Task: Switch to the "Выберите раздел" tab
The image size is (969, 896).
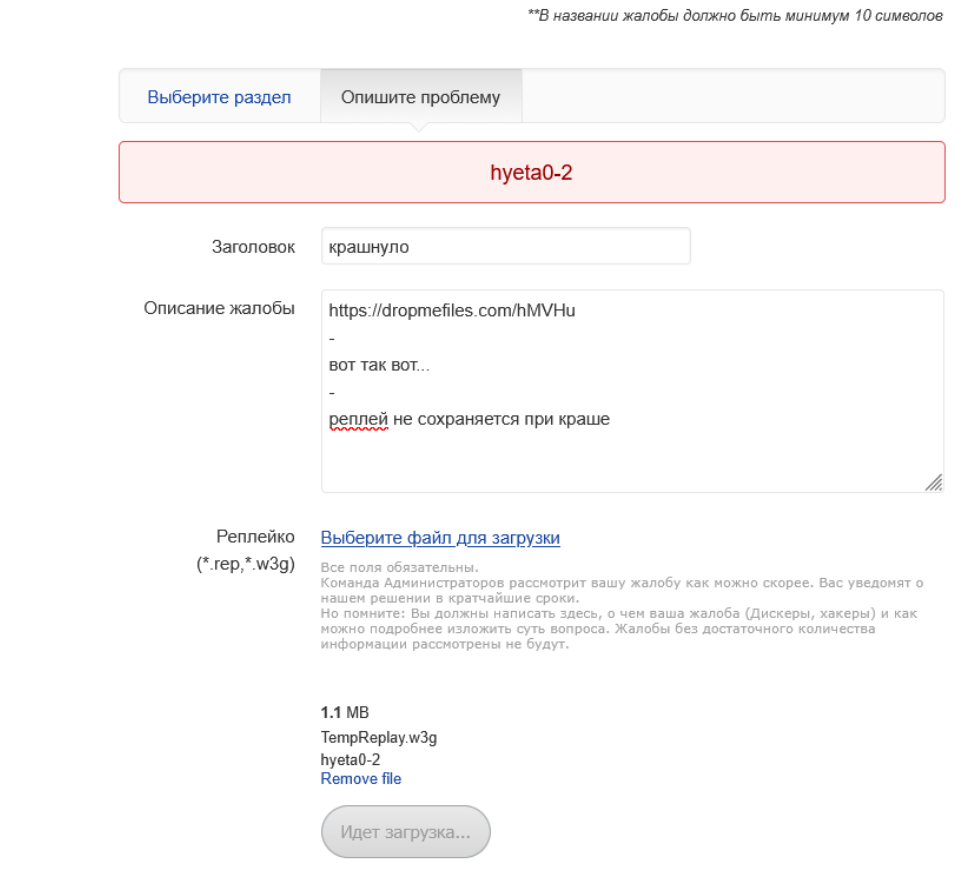Action: pyautogui.click(x=219, y=97)
